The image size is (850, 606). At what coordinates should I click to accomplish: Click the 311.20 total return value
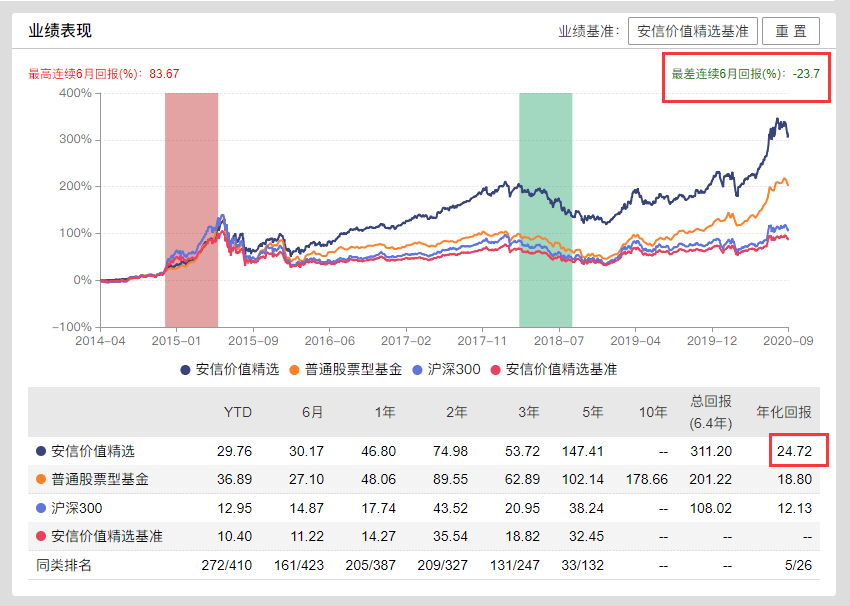click(711, 451)
